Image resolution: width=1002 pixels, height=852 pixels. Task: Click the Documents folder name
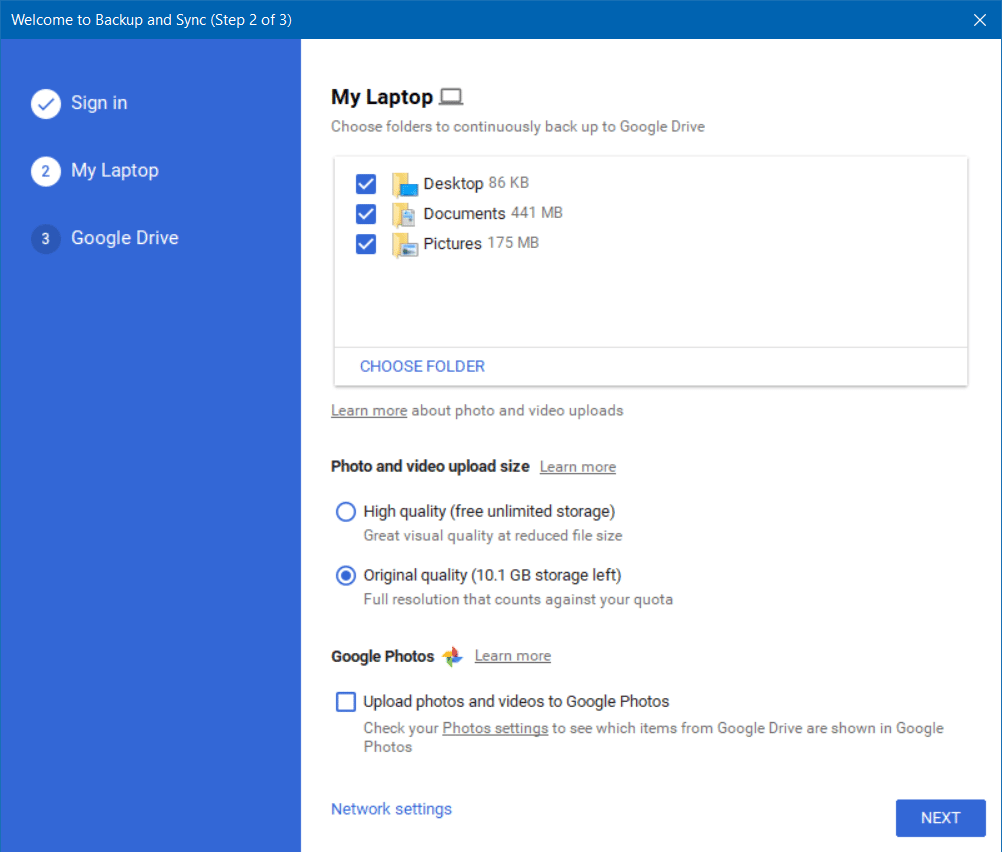point(465,213)
